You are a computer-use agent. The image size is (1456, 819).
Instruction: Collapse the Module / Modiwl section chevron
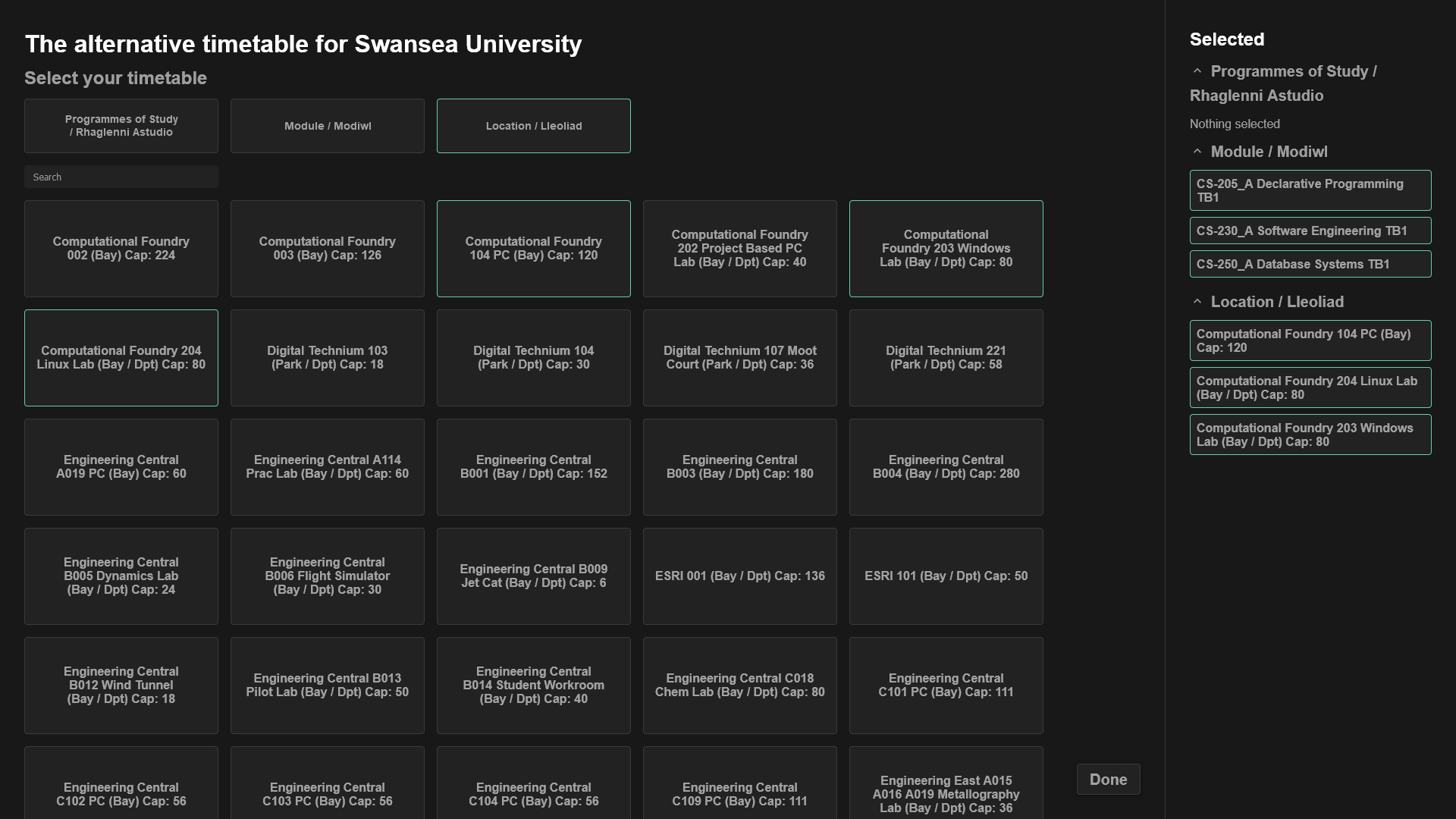tap(1197, 152)
